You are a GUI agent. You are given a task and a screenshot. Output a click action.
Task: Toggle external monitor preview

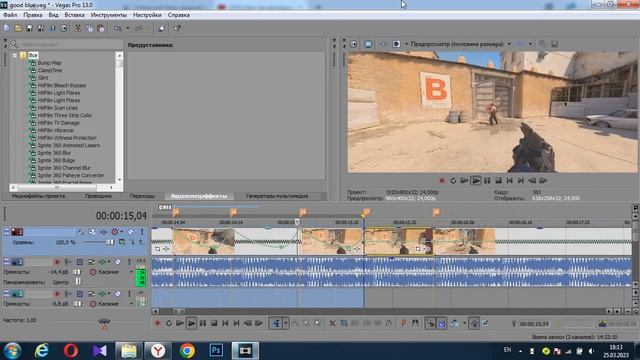(368, 44)
